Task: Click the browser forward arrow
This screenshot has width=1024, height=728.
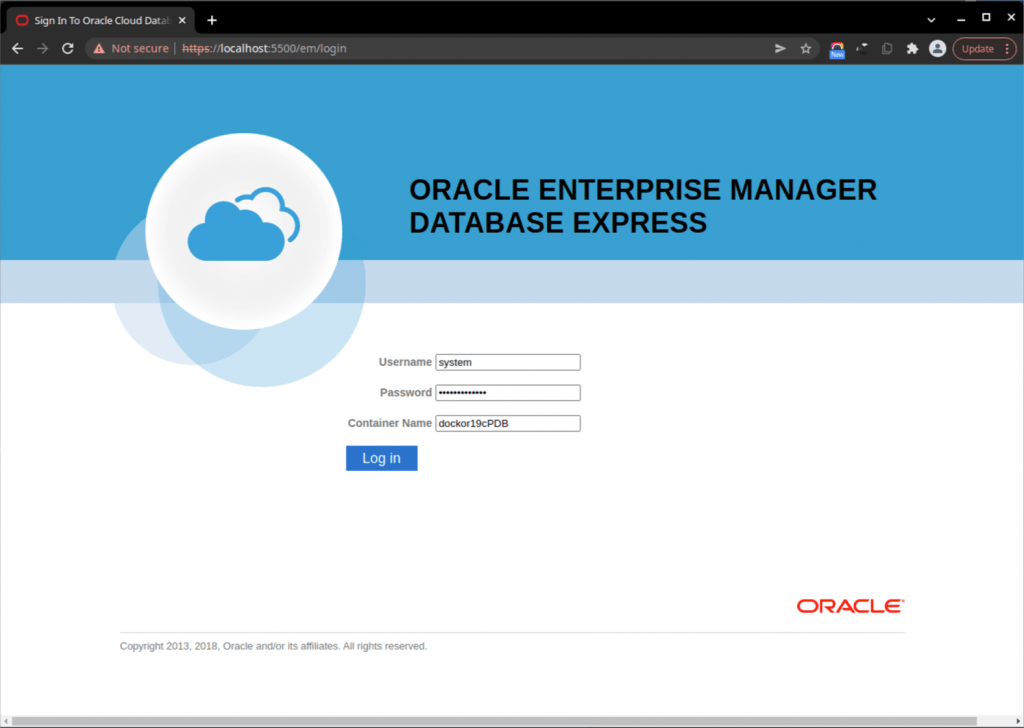Action: [x=42, y=48]
